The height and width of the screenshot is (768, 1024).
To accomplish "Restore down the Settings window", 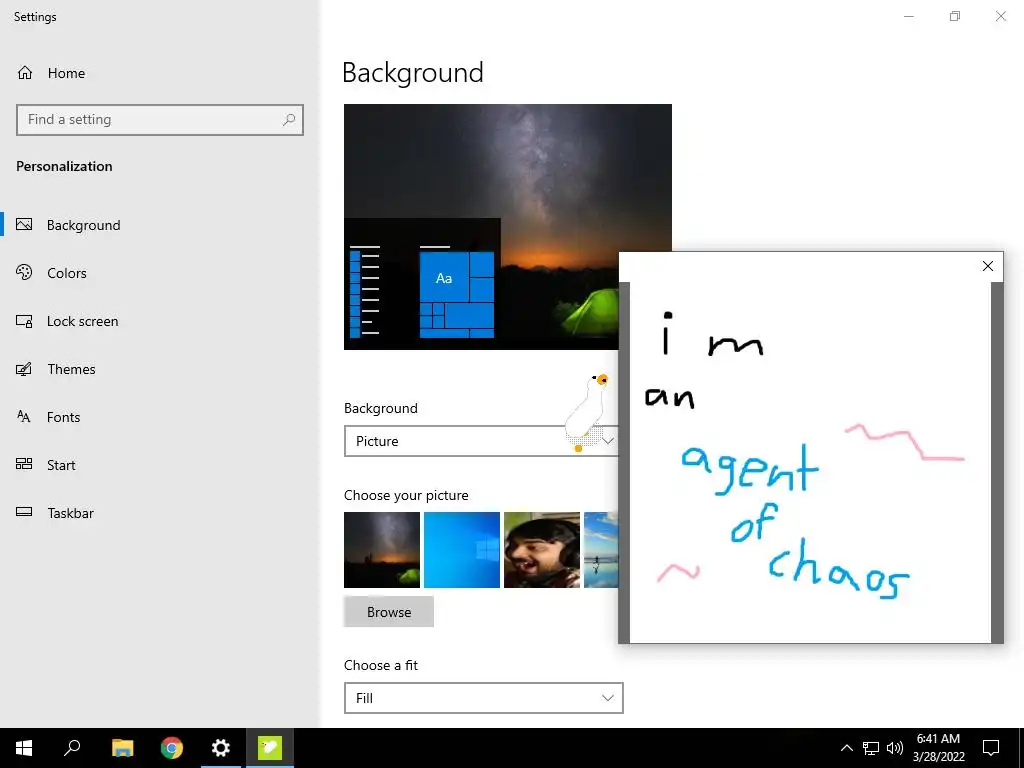I will 955,16.
